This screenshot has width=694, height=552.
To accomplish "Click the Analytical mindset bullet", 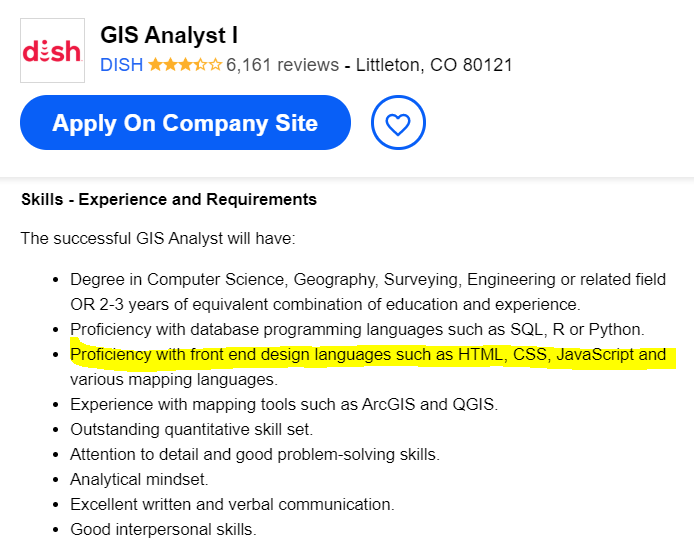I will coord(139,479).
